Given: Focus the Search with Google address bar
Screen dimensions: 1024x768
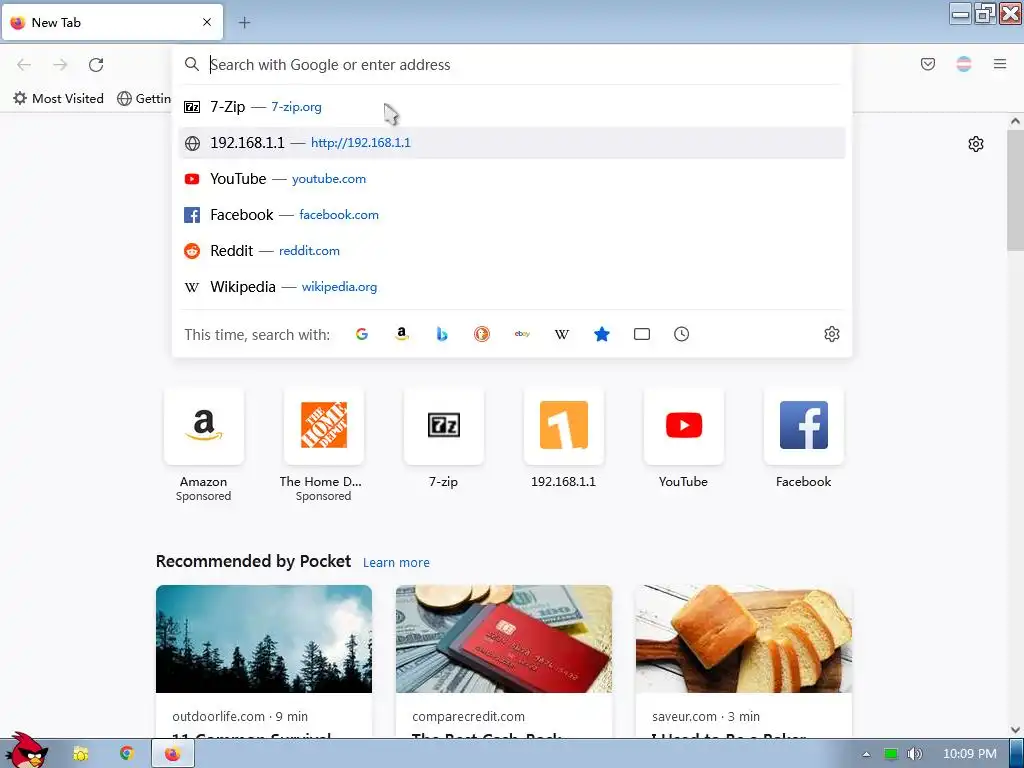Looking at the screenshot, I should pyautogui.click(x=512, y=65).
